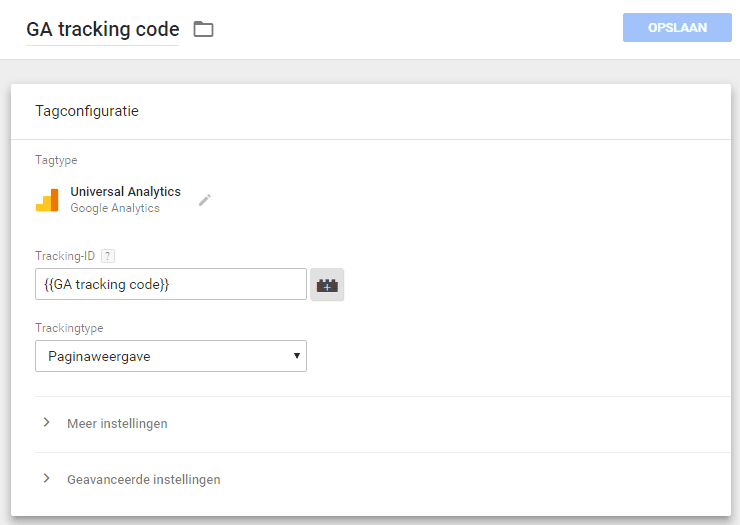The image size is (740, 525).
Task: Click the Trackingtype label
Action: 69,328
